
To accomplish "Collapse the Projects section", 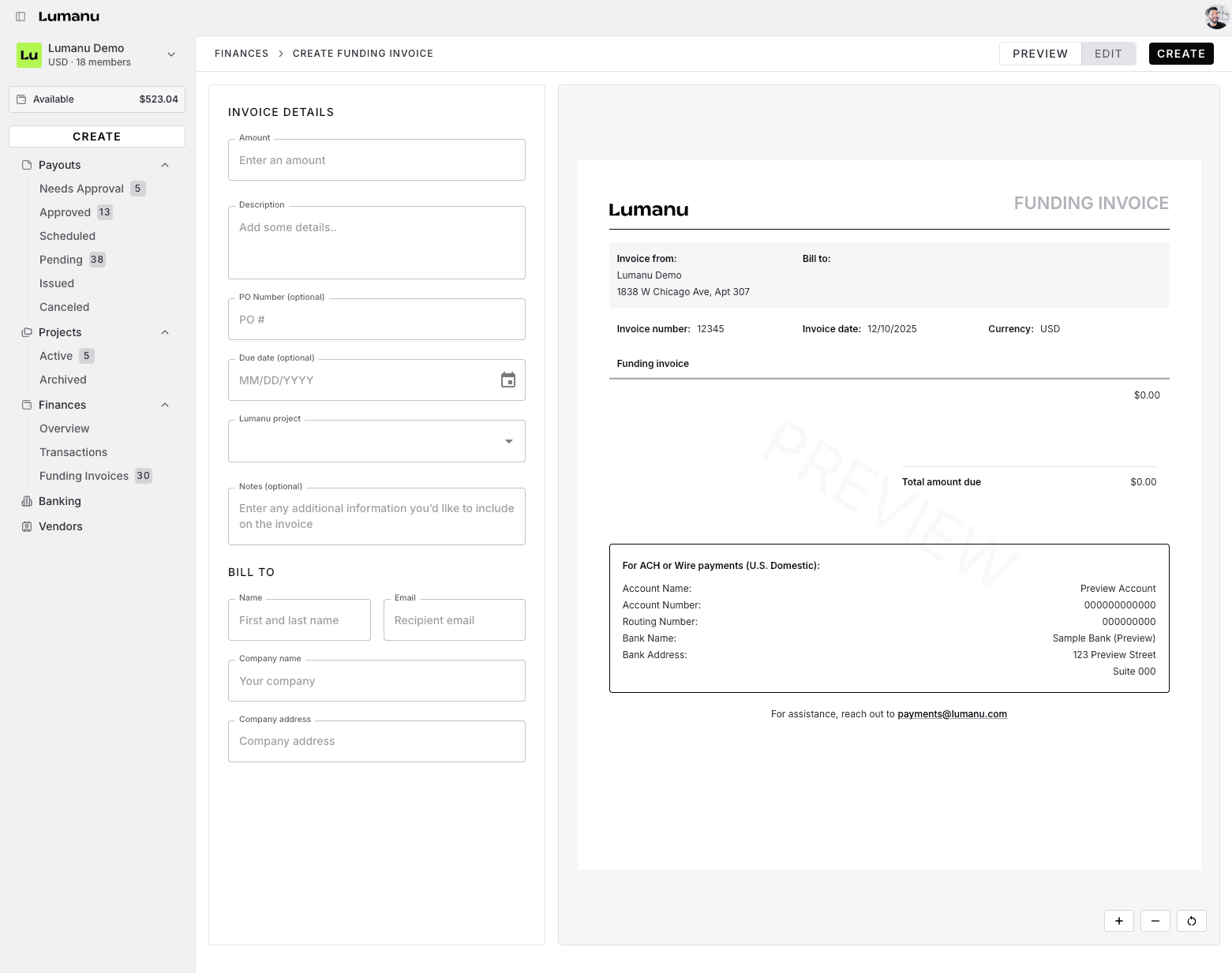I will pyautogui.click(x=165, y=332).
